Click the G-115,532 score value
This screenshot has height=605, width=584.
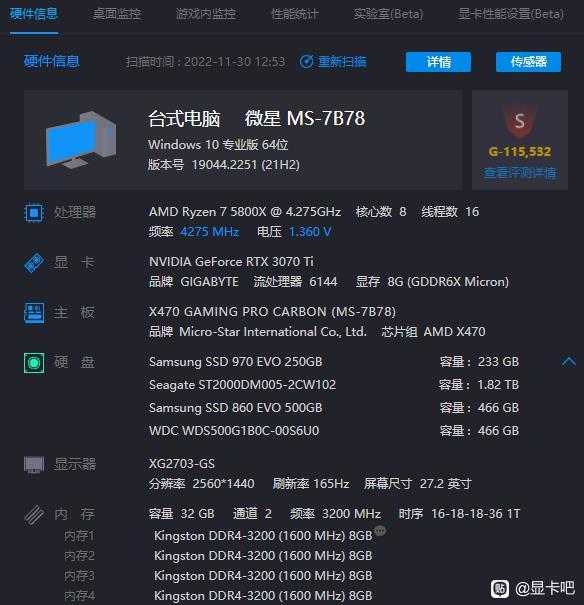(520, 152)
